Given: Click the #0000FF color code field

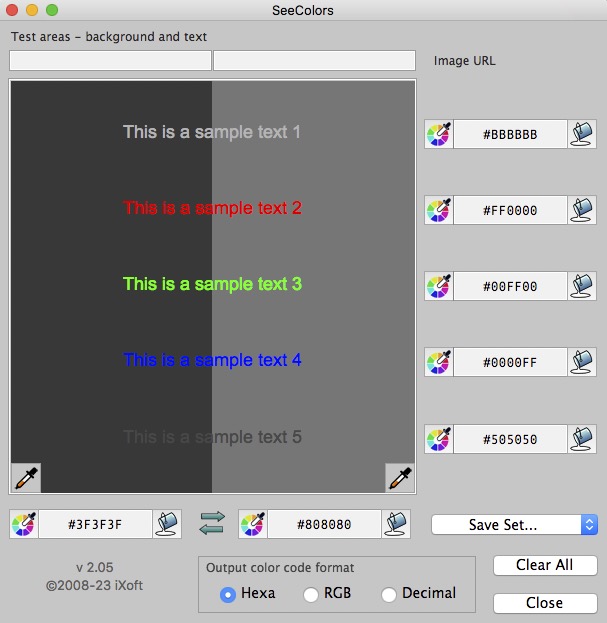Looking at the screenshot, I should click(x=510, y=362).
